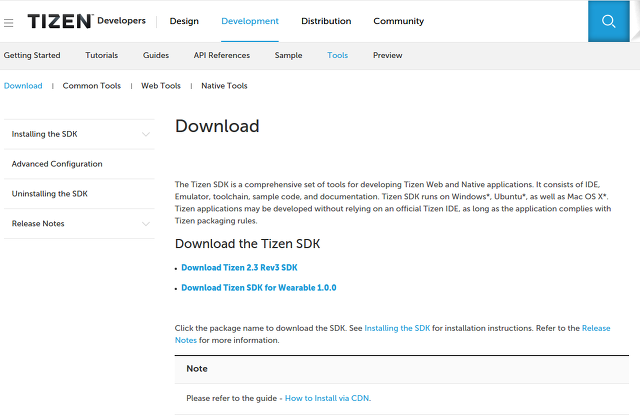Expand the Release Notes chevron

[146, 224]
